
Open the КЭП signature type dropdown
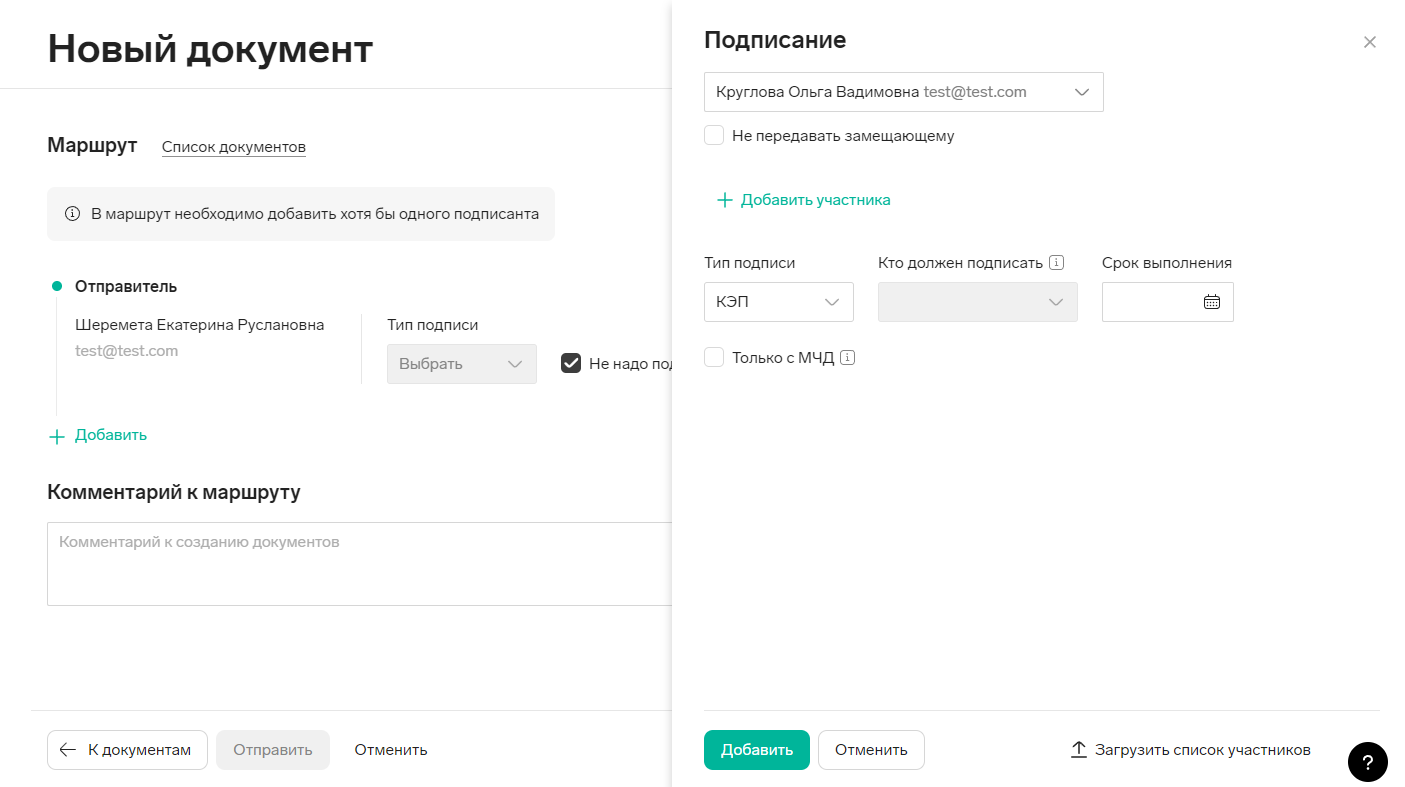[x=779, y=302]
